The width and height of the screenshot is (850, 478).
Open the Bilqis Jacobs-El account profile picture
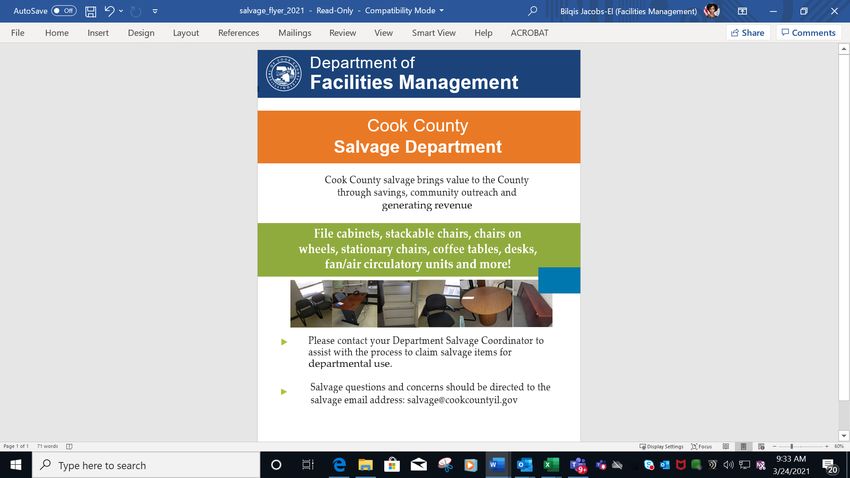click(x=711, y=11)
